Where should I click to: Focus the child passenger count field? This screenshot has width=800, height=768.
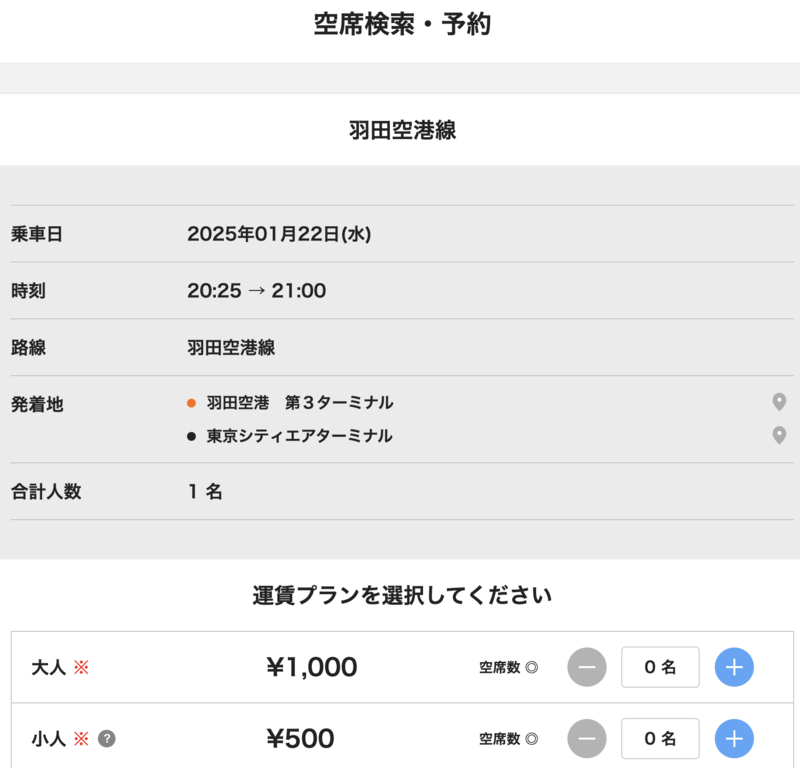[x=660, y=739]
